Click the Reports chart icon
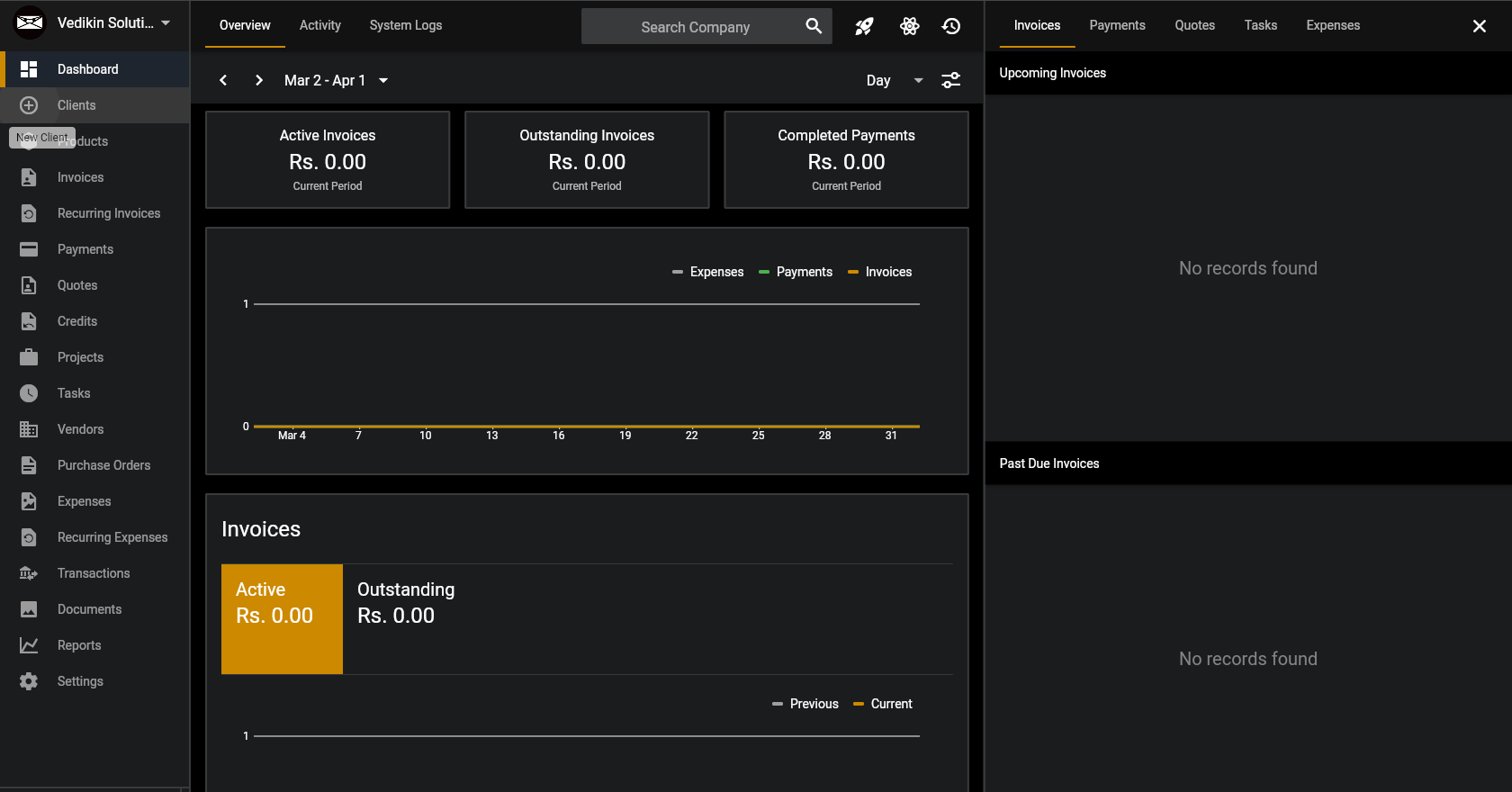This screenshot has height=792, width=1512. (x=29, y=645)
